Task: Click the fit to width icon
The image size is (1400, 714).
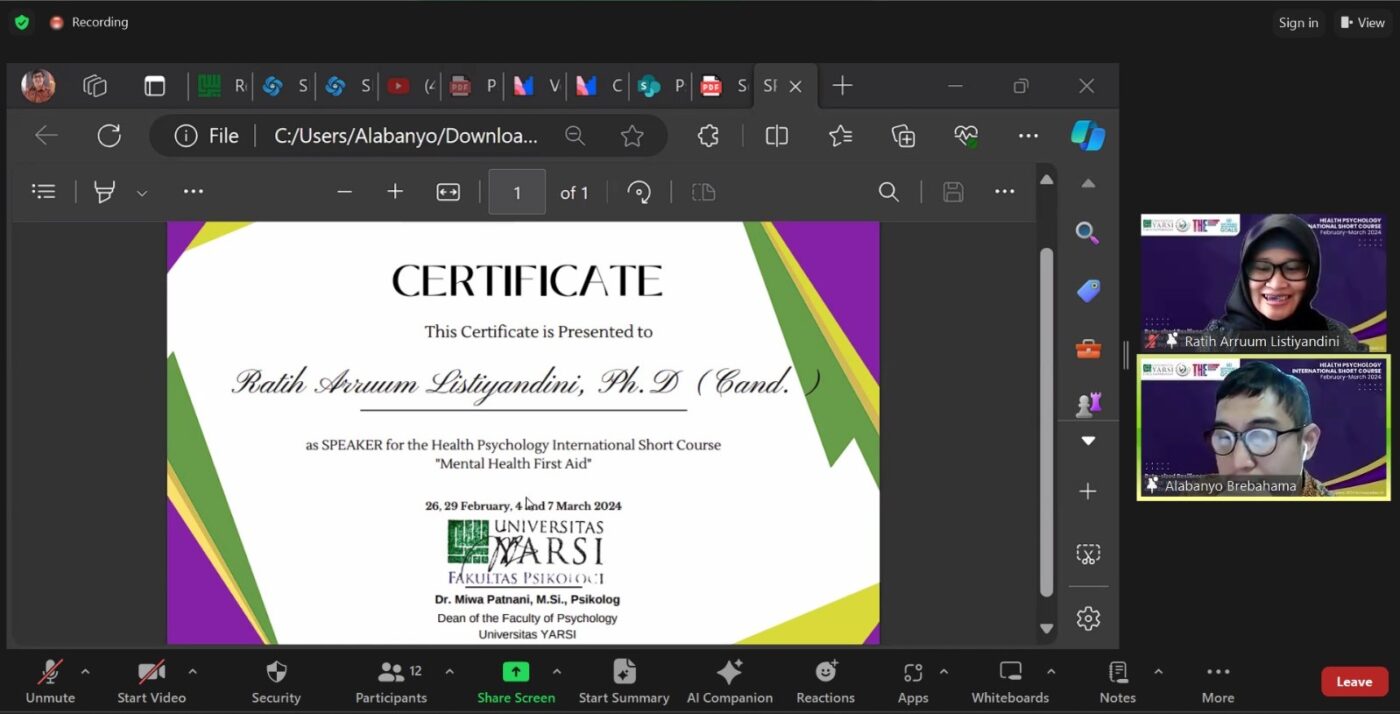Action: 448,192
